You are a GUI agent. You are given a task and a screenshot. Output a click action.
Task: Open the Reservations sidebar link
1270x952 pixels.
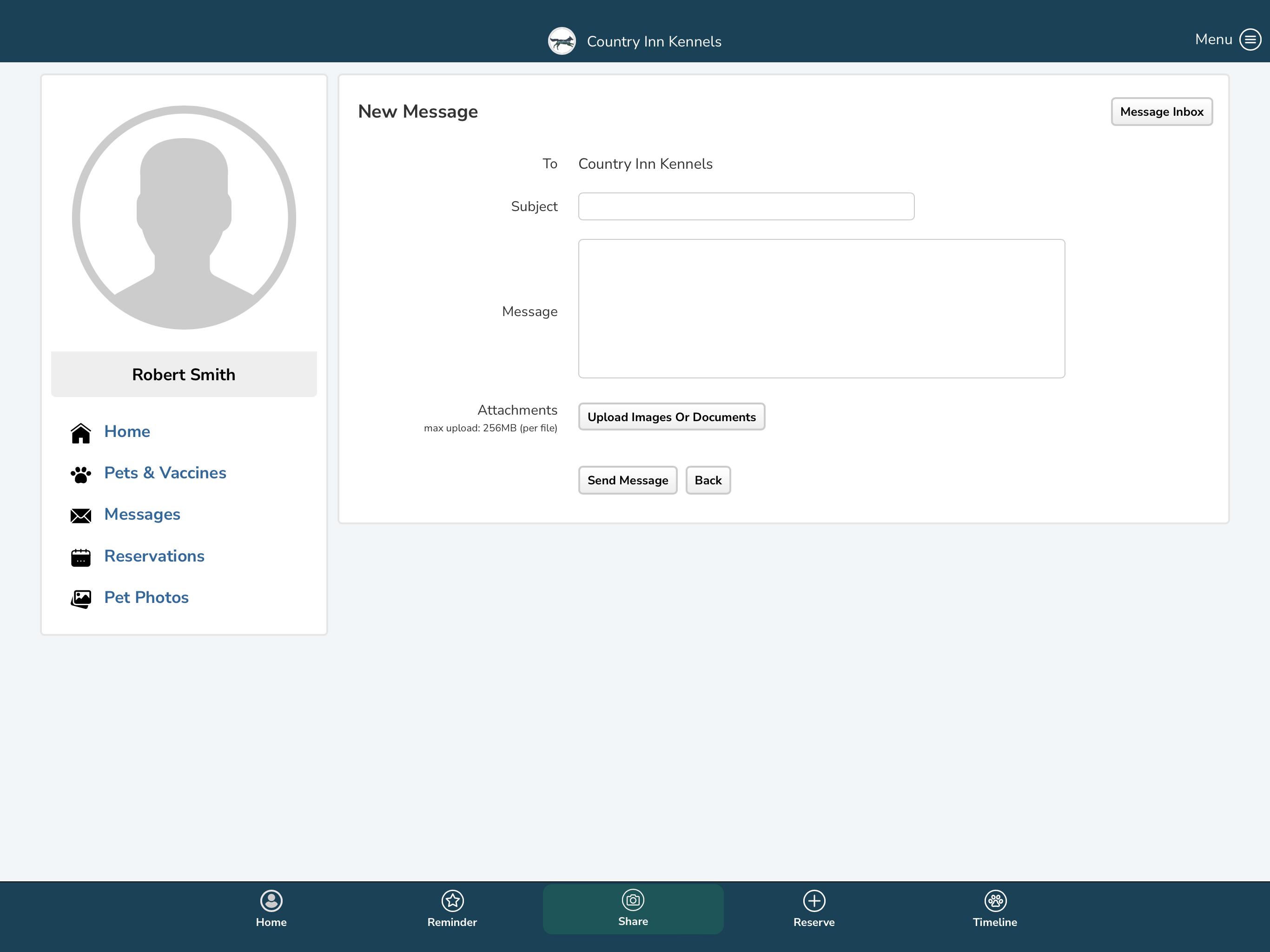pos(154,556)
